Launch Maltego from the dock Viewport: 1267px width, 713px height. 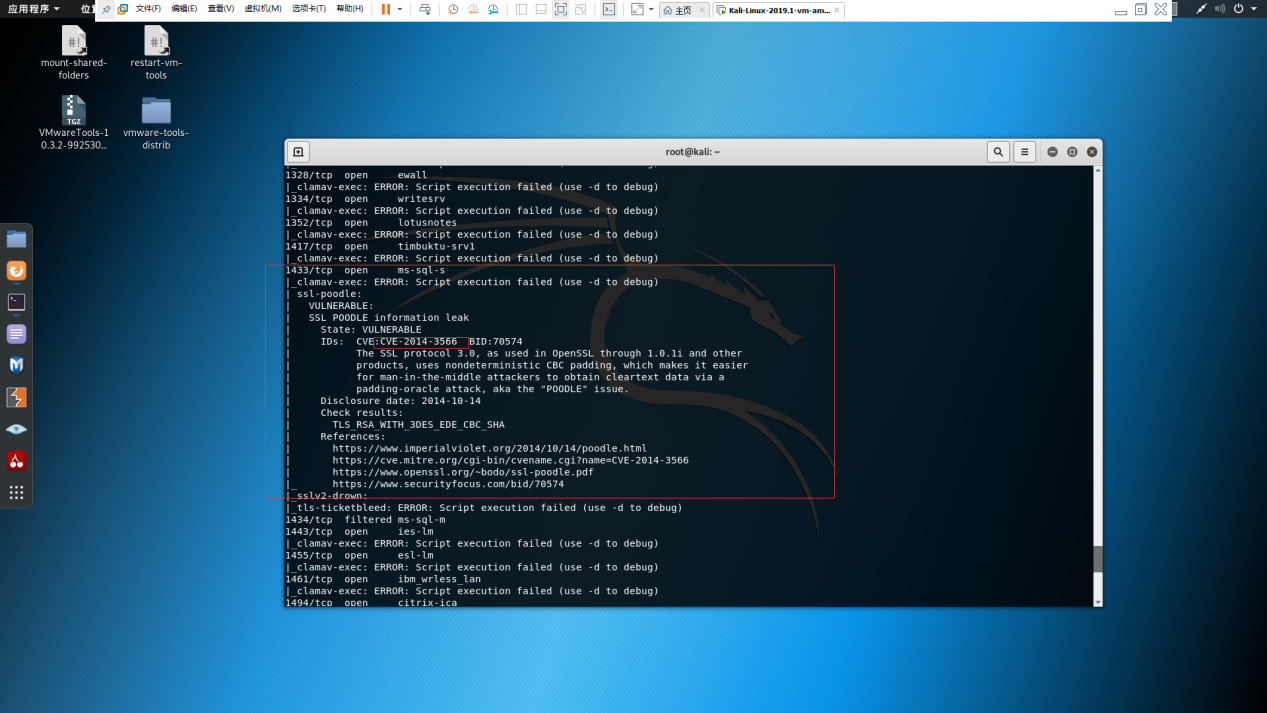(16, 366)
